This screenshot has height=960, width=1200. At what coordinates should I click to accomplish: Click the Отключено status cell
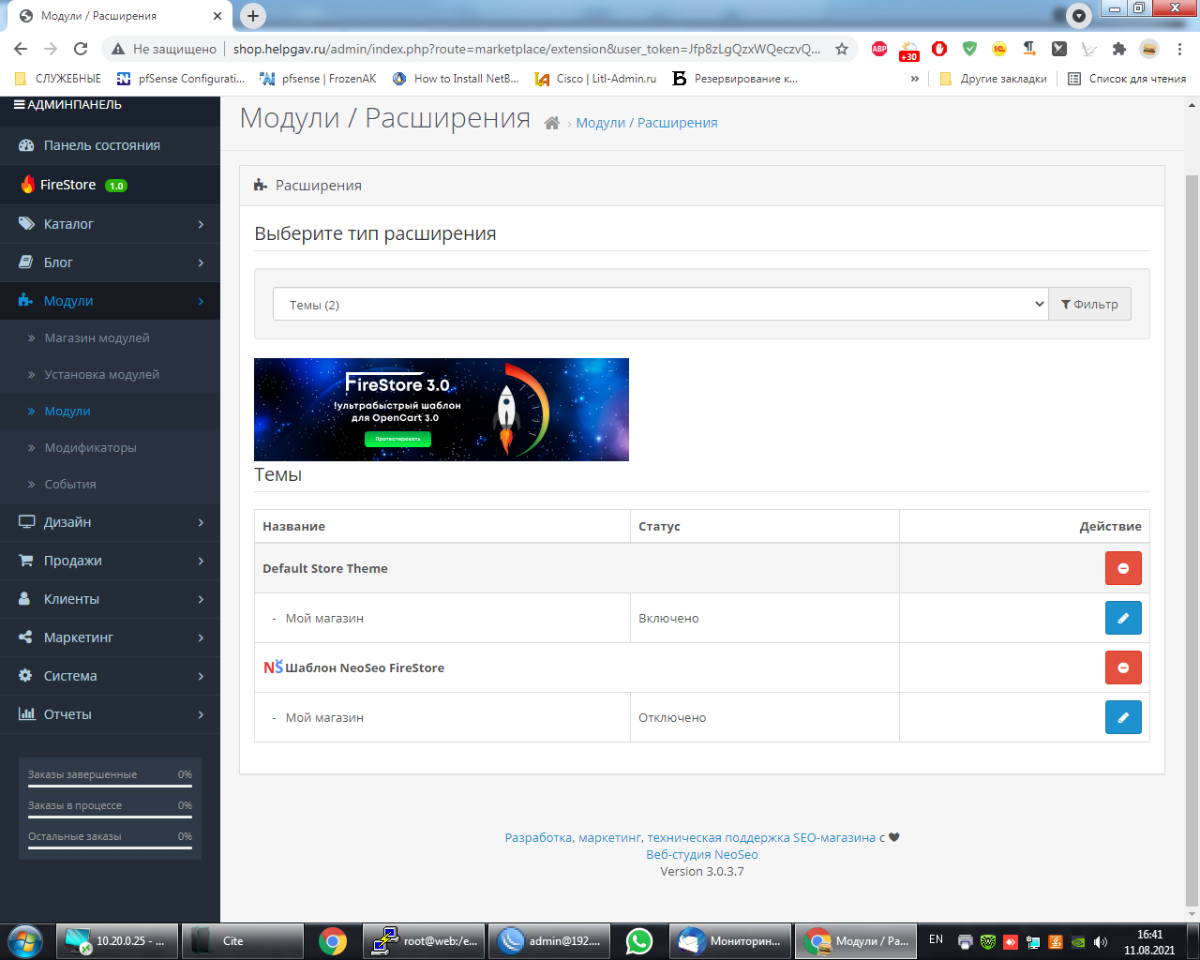coord(765,717)
